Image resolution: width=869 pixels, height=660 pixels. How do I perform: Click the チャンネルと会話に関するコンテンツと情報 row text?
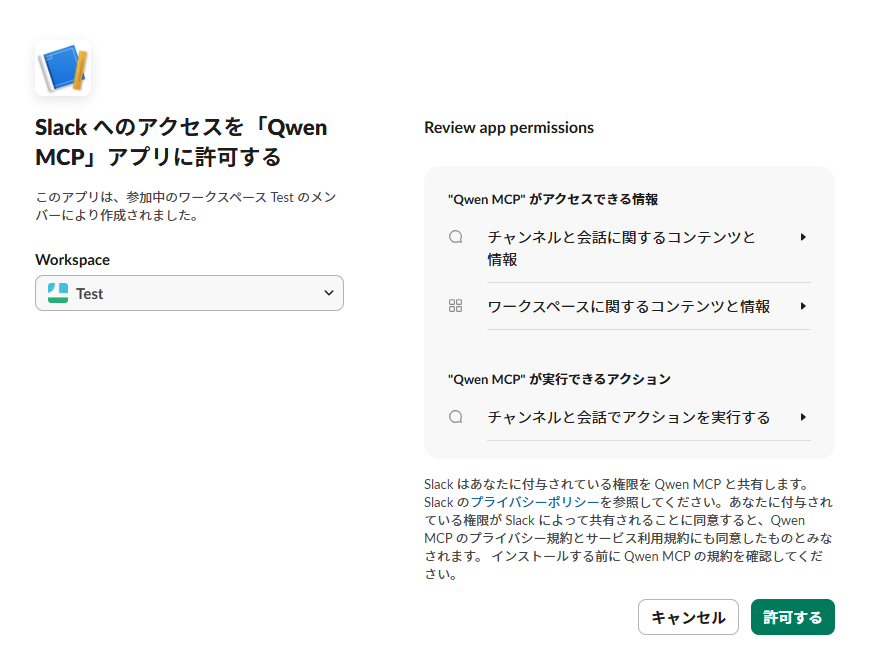[621, 248]
